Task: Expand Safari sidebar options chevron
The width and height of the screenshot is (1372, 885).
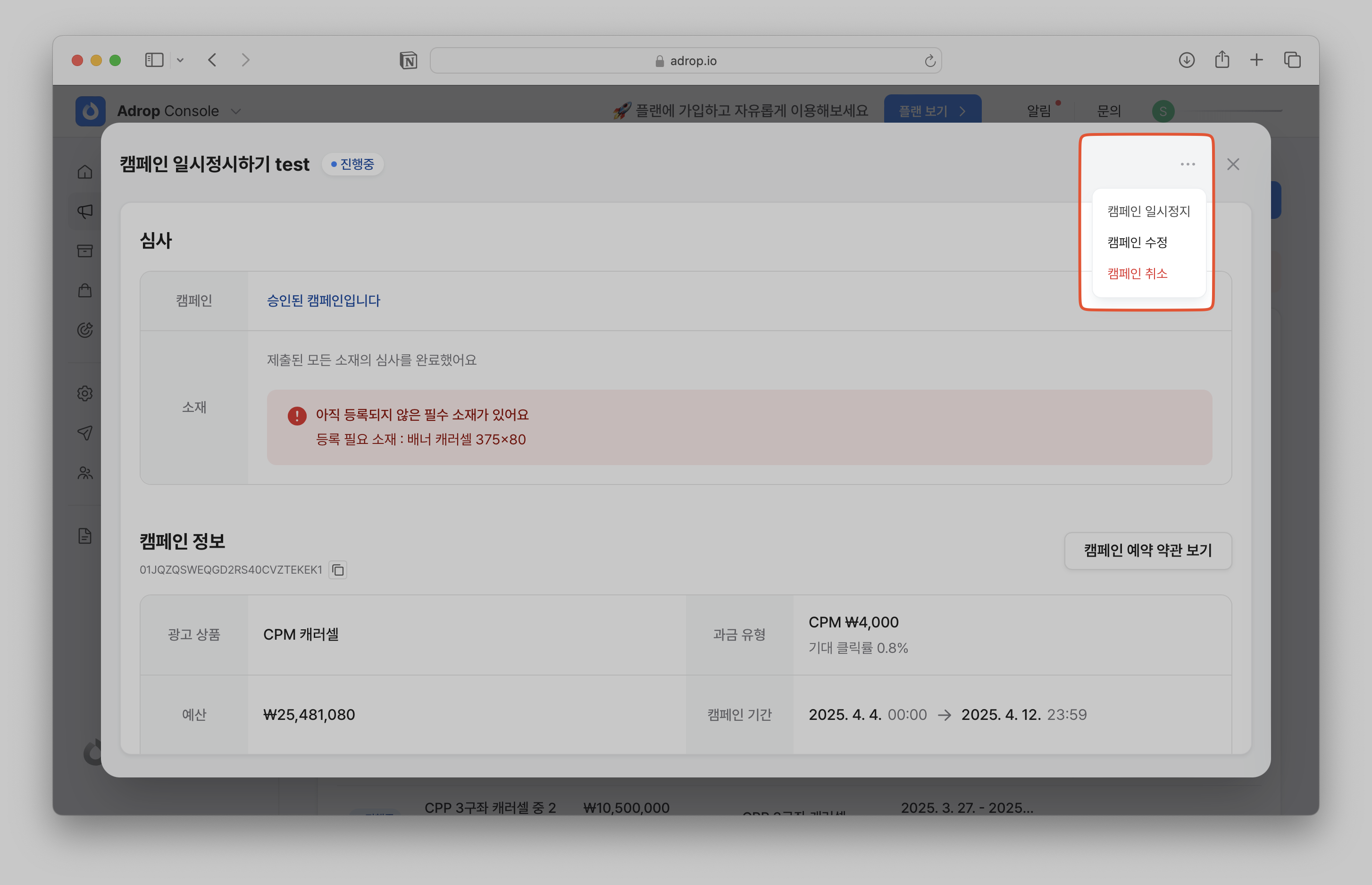Action: pyautogui.click(x=180, y=60)
